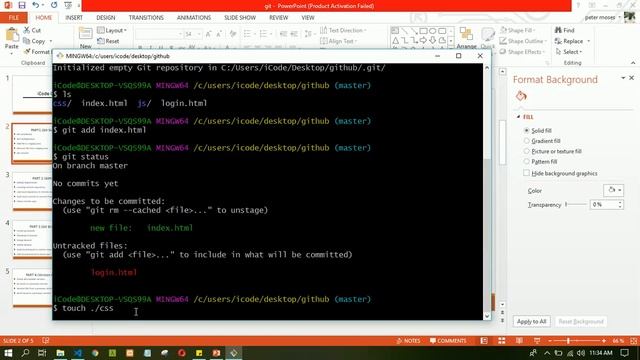Open the font size dropdown

(x=199, y=34)
